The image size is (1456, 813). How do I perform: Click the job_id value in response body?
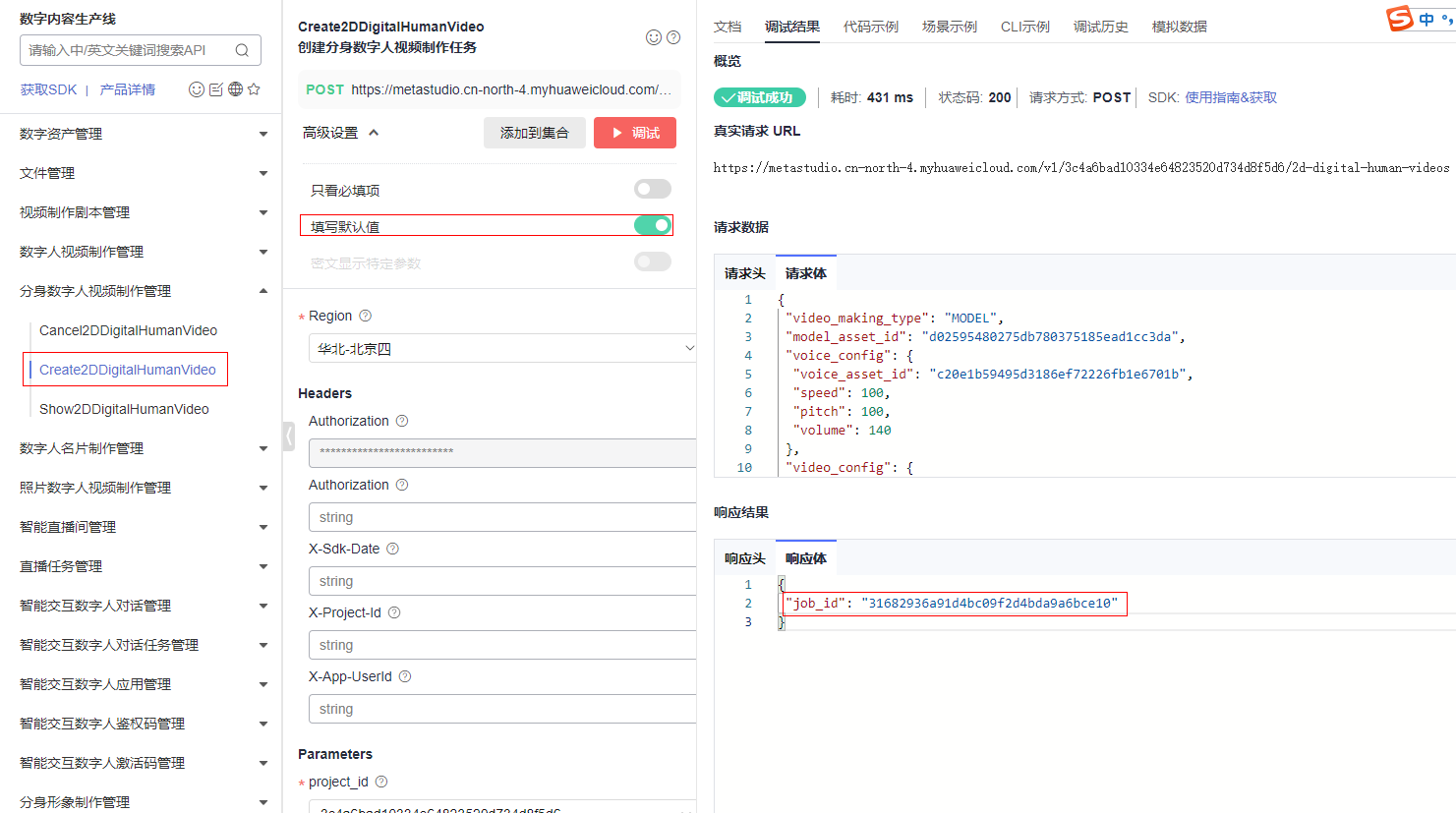(990, 604)
